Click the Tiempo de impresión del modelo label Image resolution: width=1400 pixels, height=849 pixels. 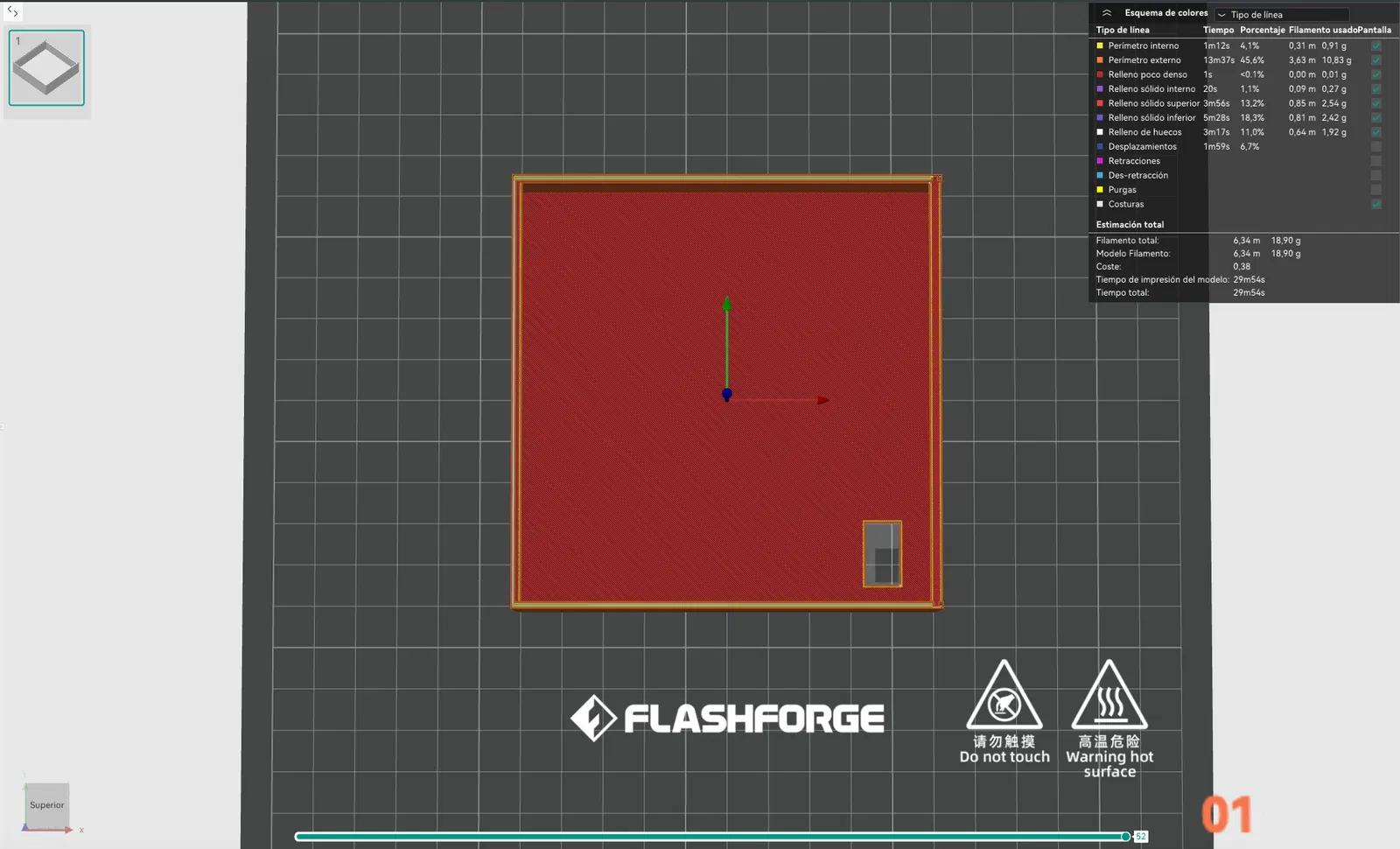[x=1163, y=280]
